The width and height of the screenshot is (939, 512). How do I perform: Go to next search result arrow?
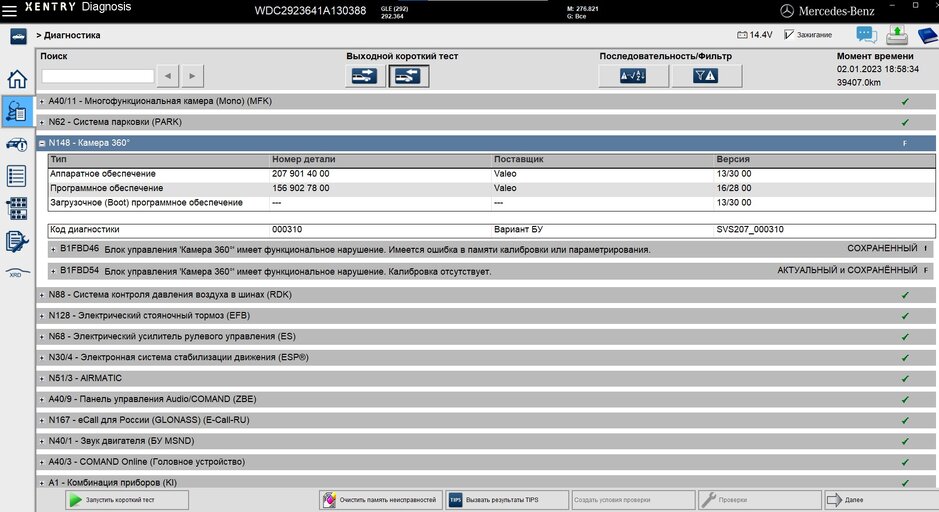192,76
